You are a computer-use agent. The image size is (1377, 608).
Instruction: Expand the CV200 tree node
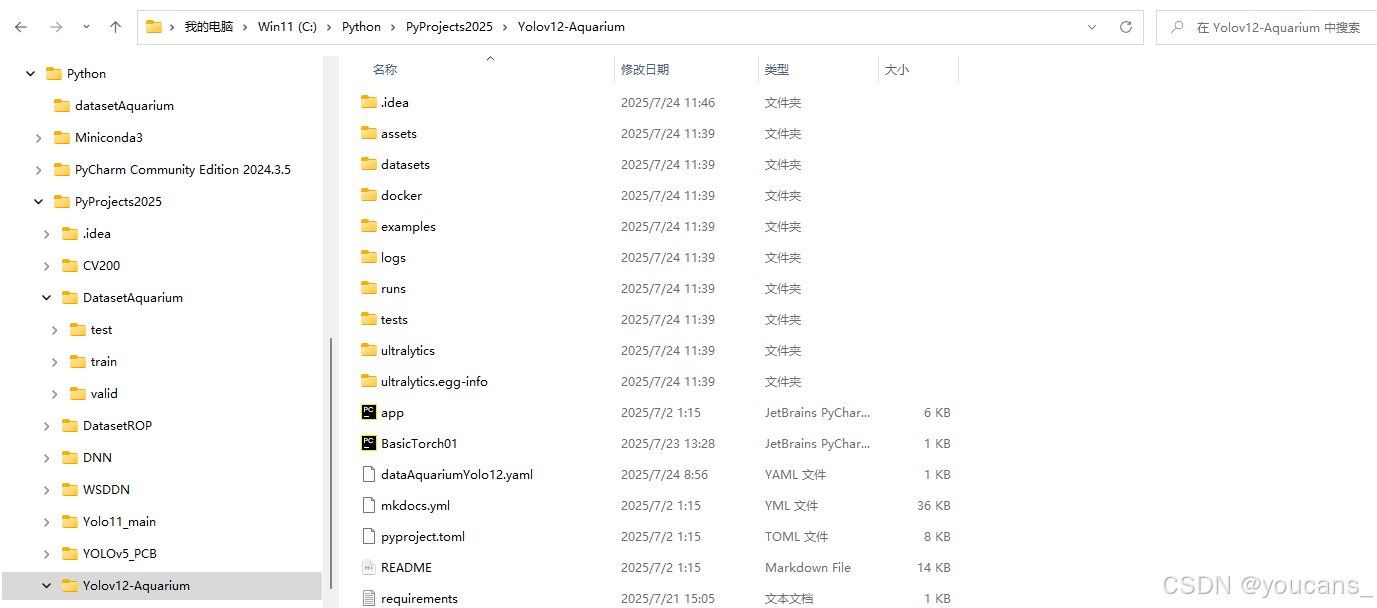46,266
